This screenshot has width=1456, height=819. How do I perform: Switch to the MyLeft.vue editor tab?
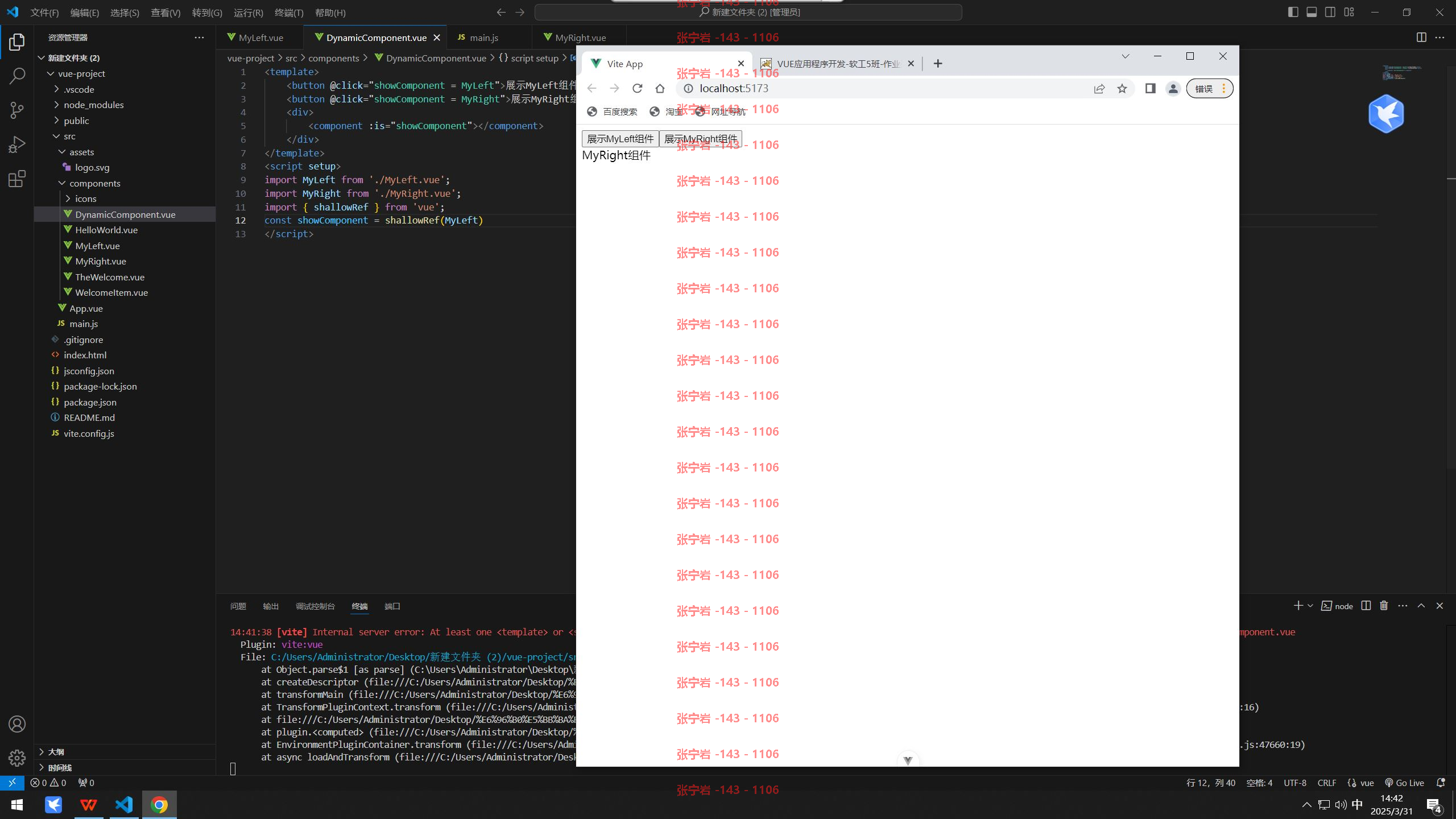(260, 38)
